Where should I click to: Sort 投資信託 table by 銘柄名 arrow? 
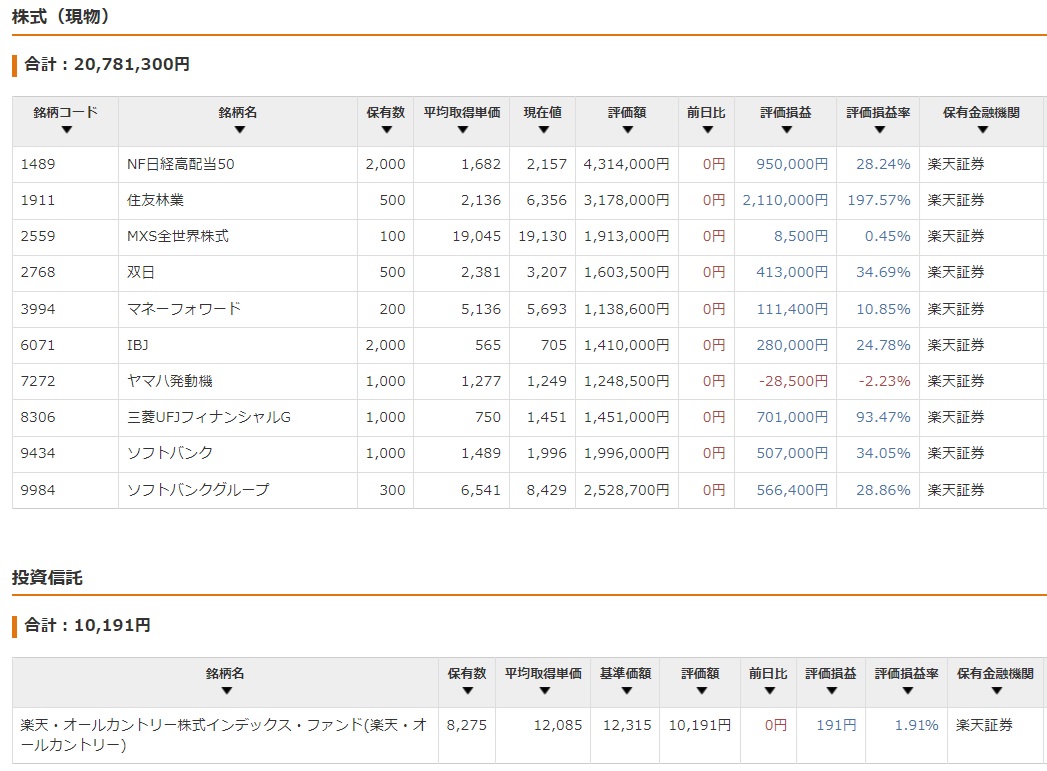(226, 691)
